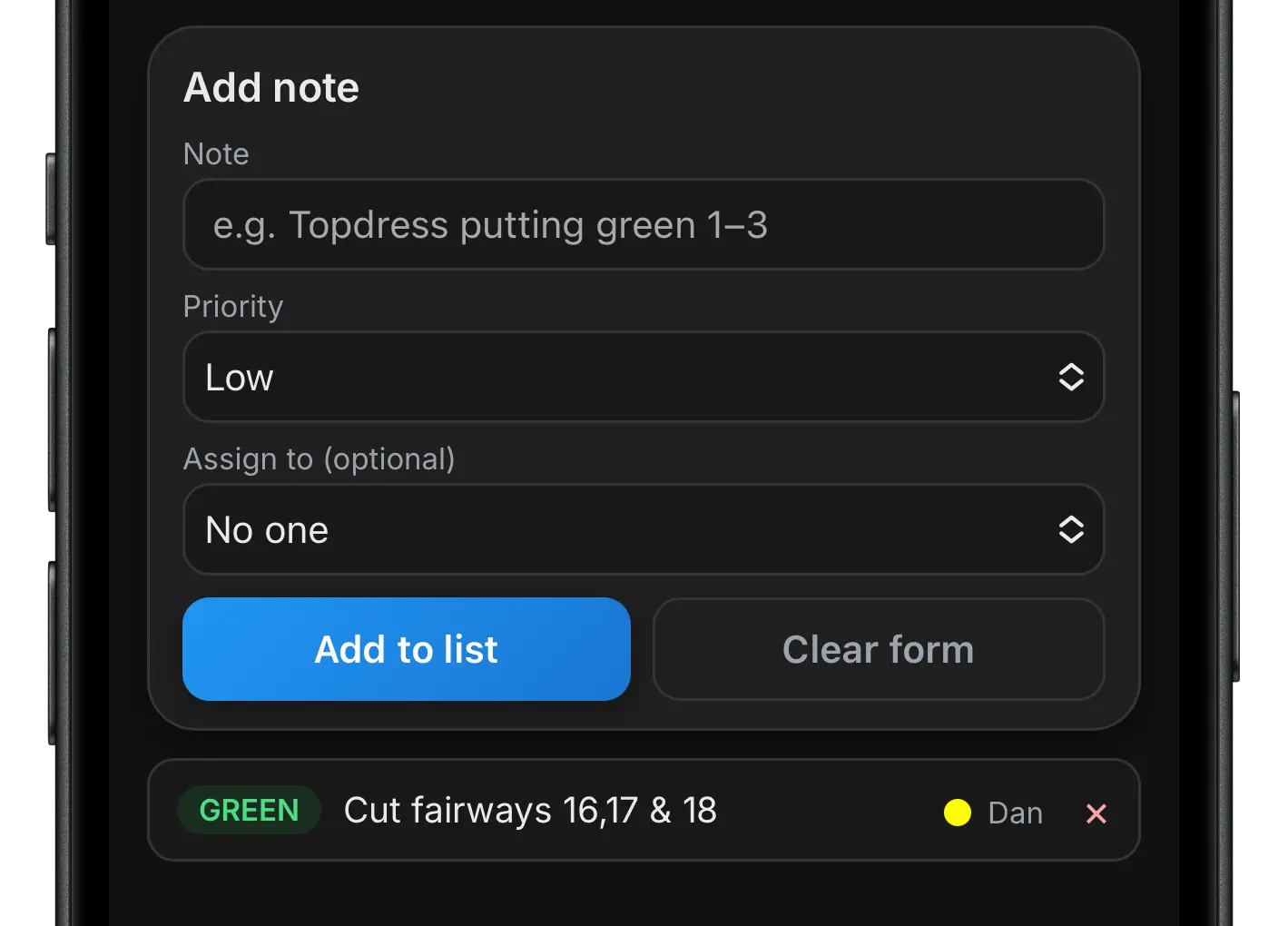Click the Priority field label
This screenshot has width=1288, height=926.
233,307
